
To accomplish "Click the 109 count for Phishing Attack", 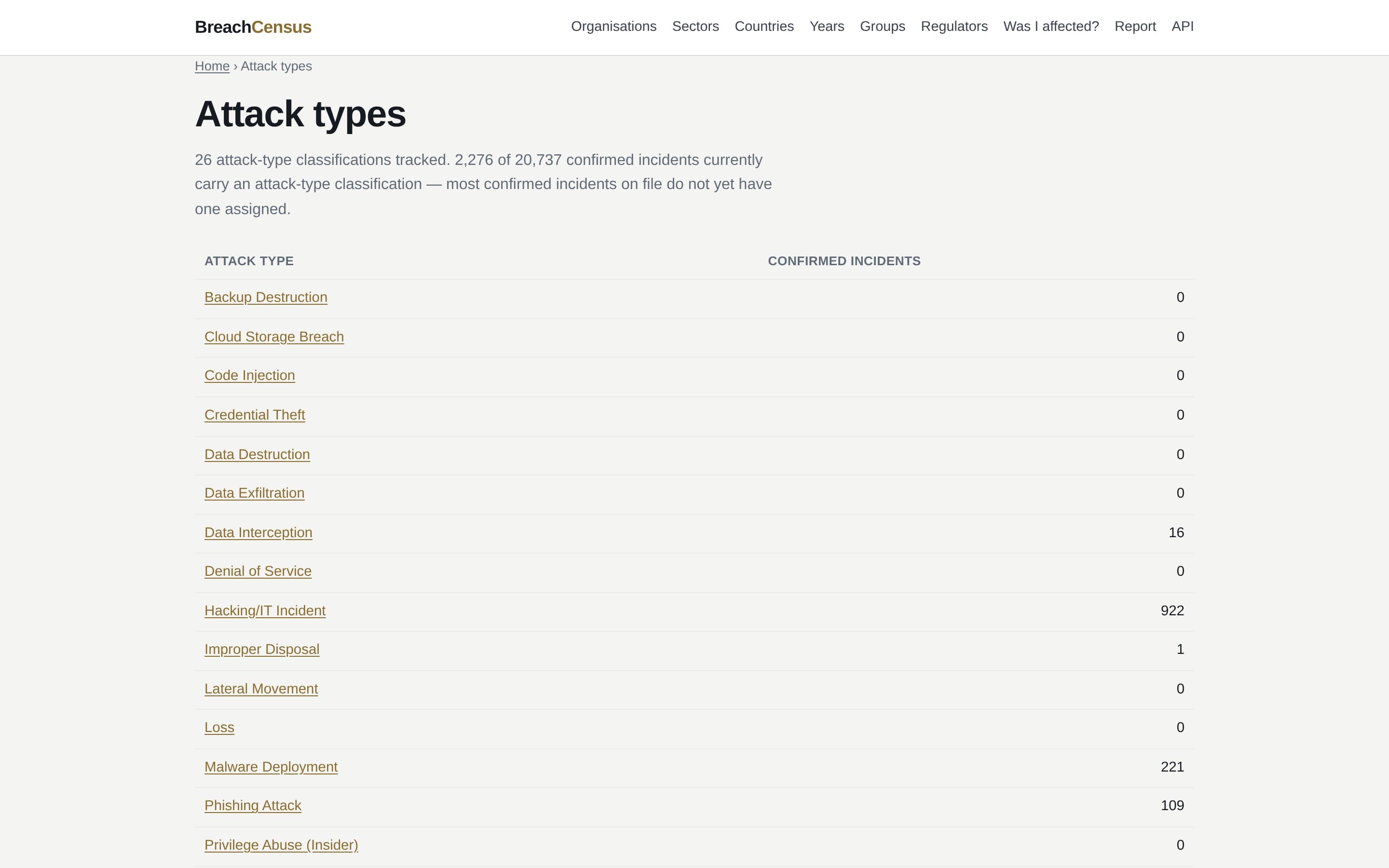I will tap(1172, 805).
